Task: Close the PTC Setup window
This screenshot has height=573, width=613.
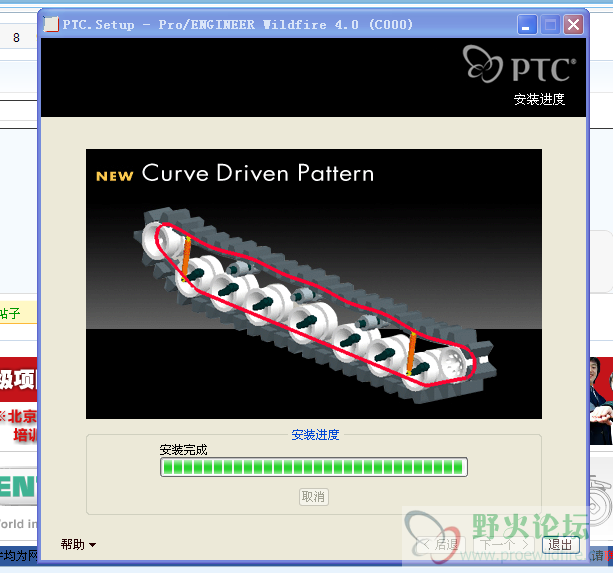Action: tap(574, 25)
